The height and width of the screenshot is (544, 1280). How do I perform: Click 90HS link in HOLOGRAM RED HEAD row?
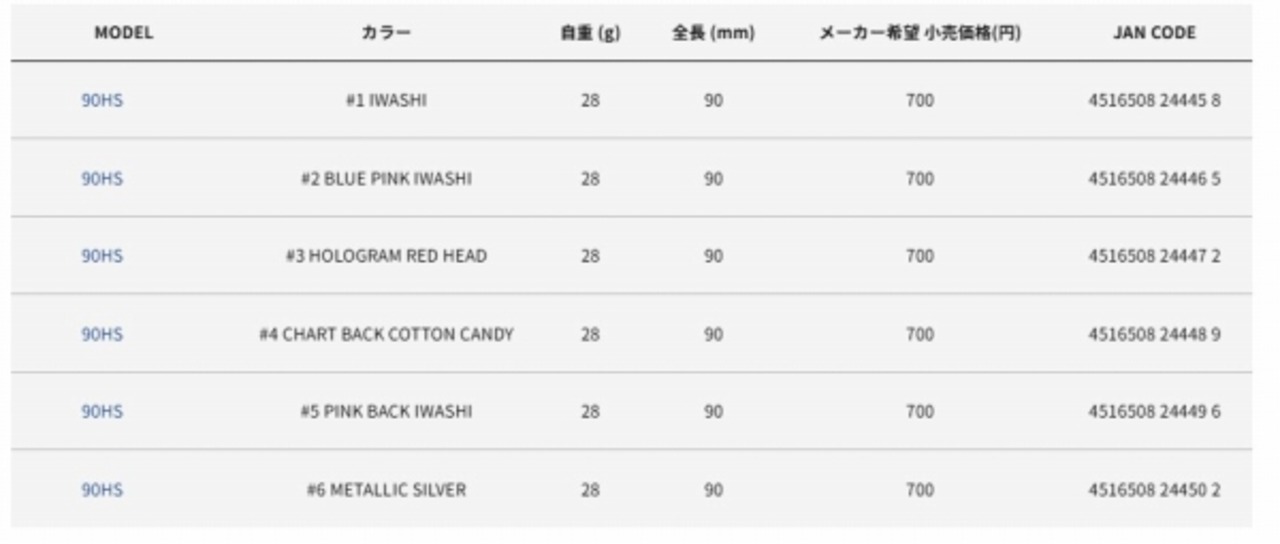tap(102, 256)
